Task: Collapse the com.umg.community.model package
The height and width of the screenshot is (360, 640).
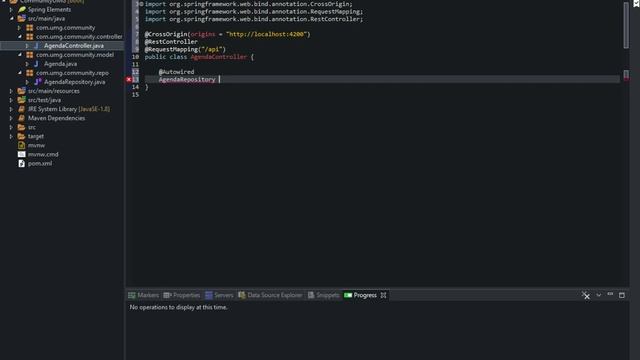Action: 19,55
